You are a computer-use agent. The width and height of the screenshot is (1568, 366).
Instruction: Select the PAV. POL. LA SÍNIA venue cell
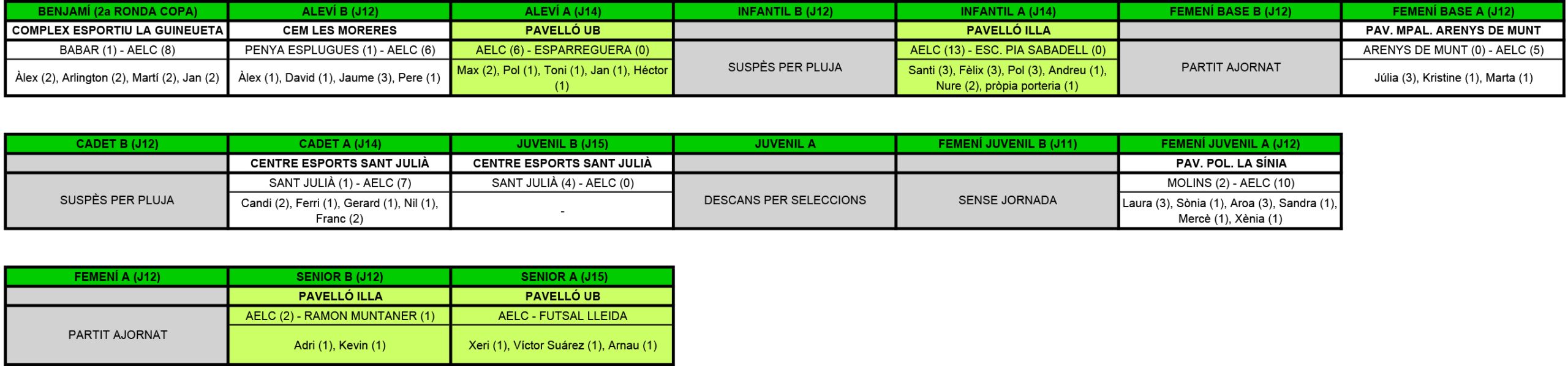[x=1230, y=164]
